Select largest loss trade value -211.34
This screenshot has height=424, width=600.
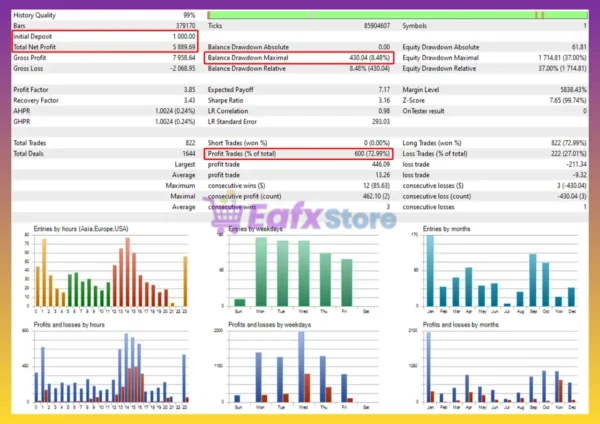click(576, 164)
